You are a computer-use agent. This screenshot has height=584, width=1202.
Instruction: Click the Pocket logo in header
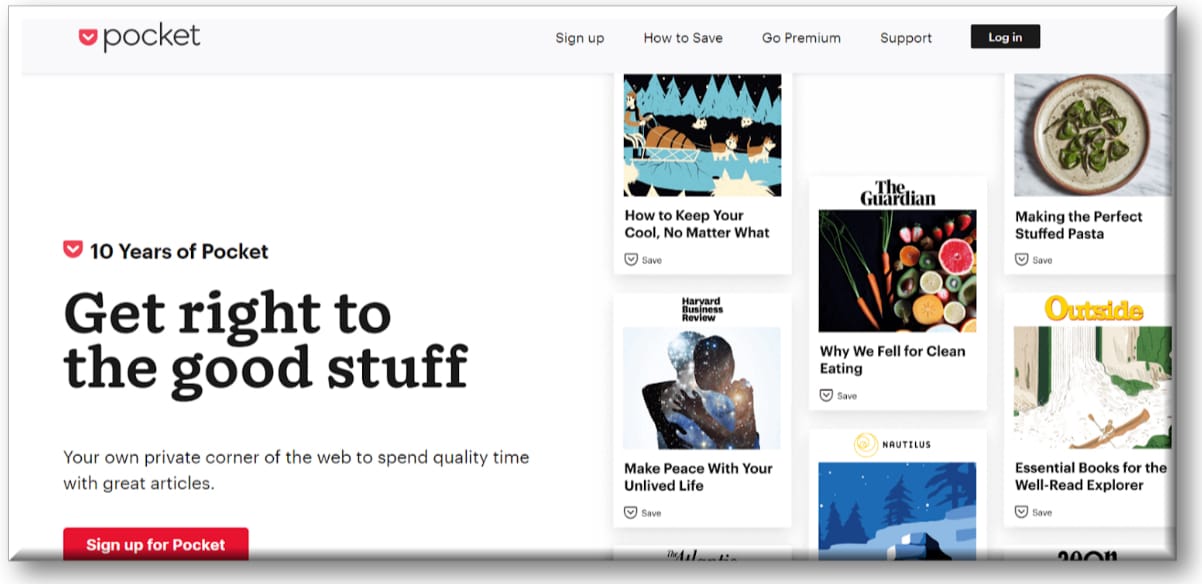coord(139,37)
